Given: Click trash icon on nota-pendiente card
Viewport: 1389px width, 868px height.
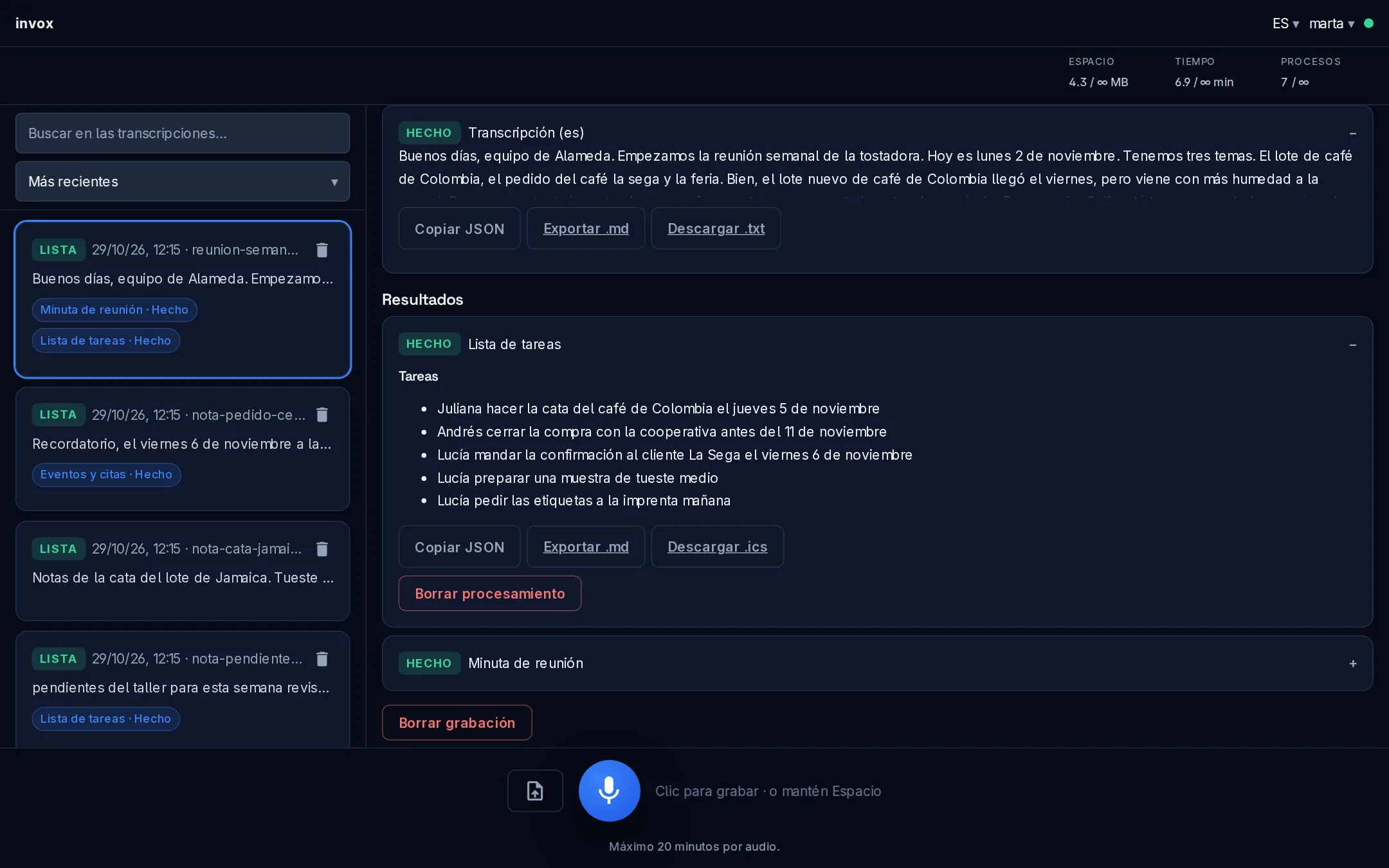Looking at the screenshot, I should click(322, 659).
